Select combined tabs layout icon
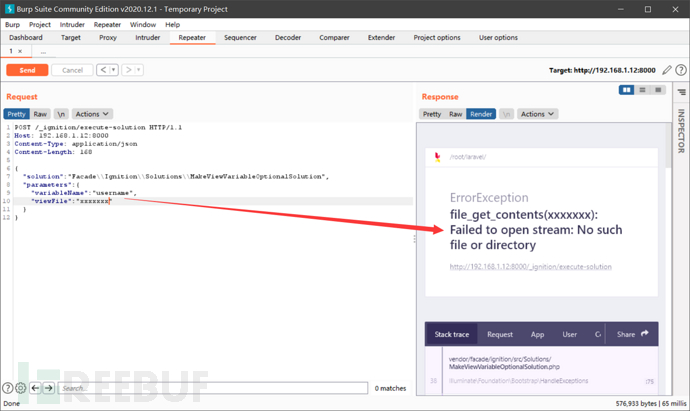 [x=658, y=90]
